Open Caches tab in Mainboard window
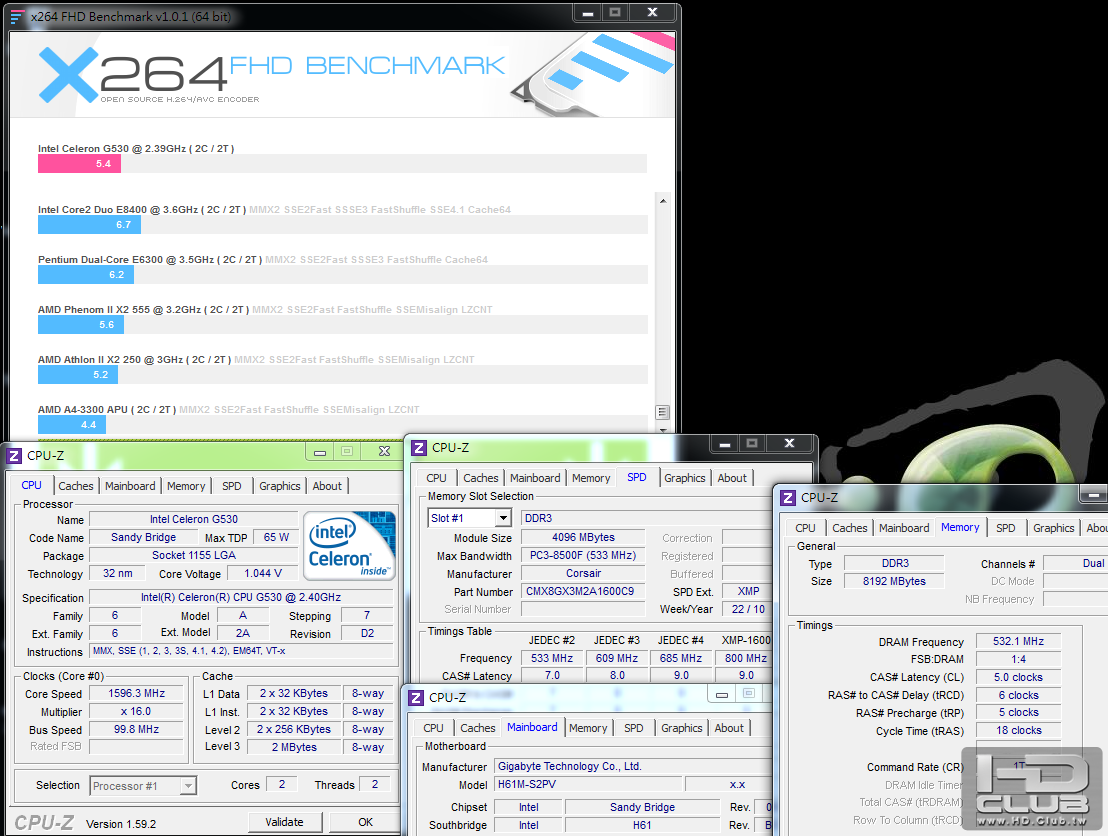The width and height of the screenshot is (1108, 836). click(x=478, y=729)
